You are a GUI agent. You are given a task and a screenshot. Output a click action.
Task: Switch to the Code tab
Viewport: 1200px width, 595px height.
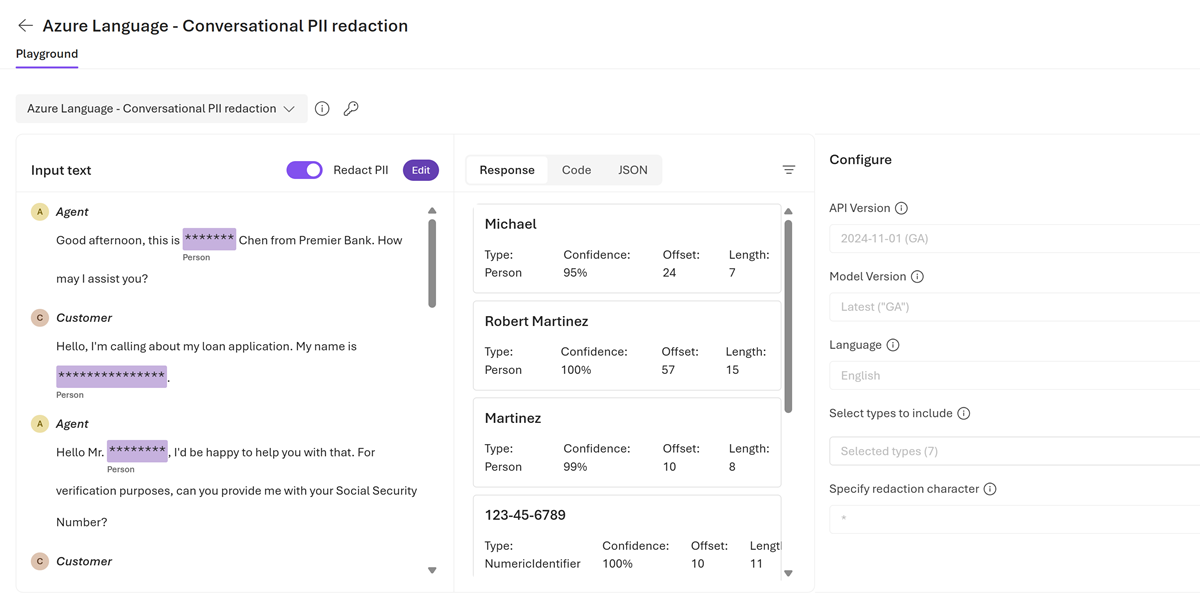click(x=576, y=170)
